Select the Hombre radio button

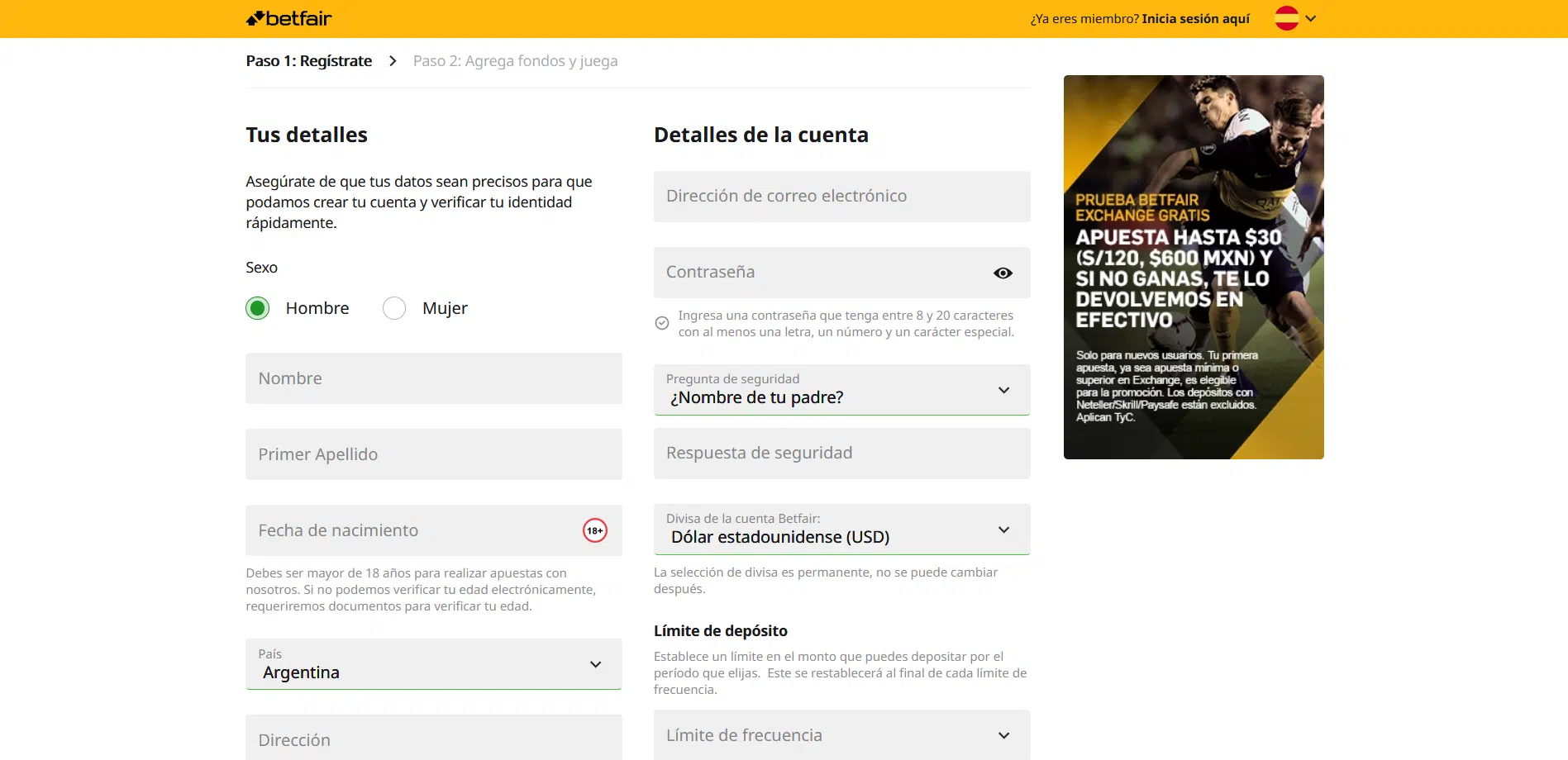pyautogui.click(x=258, y=308)
